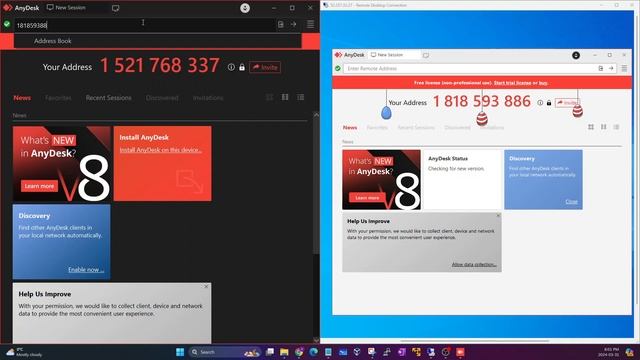Select Address Book suggestion in dropdown
The image size is (640, 360).
(x=158, y=41)
